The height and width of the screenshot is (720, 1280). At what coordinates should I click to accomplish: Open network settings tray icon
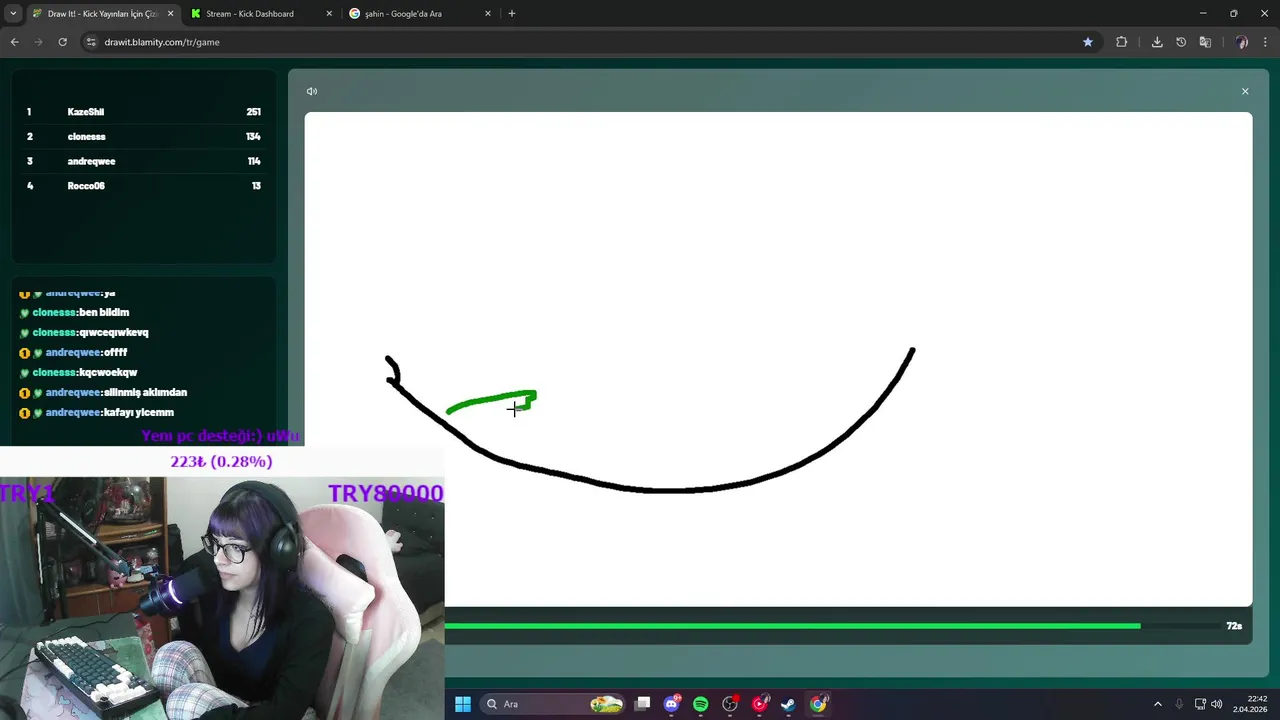(x=1201, y=704)
